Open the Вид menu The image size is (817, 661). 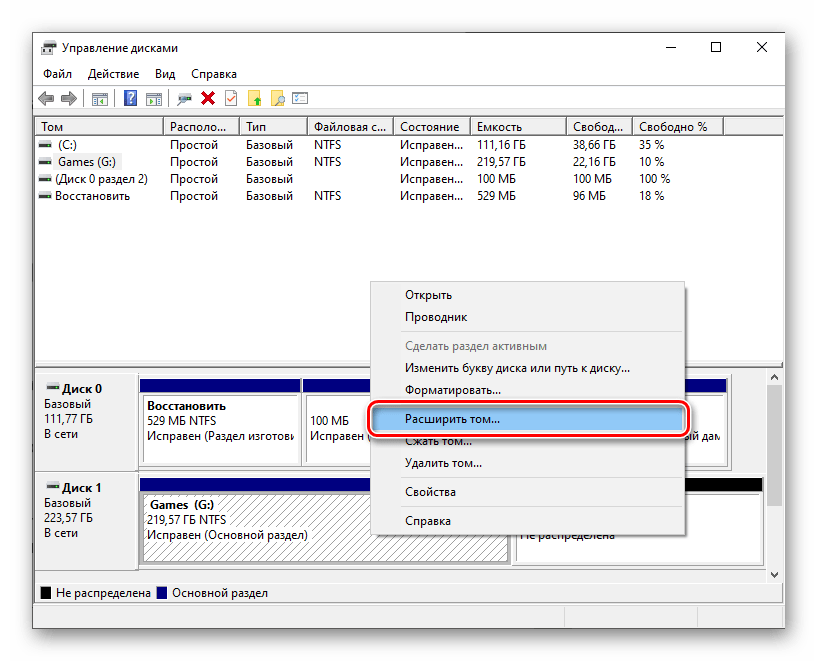[x=165, y=74]
